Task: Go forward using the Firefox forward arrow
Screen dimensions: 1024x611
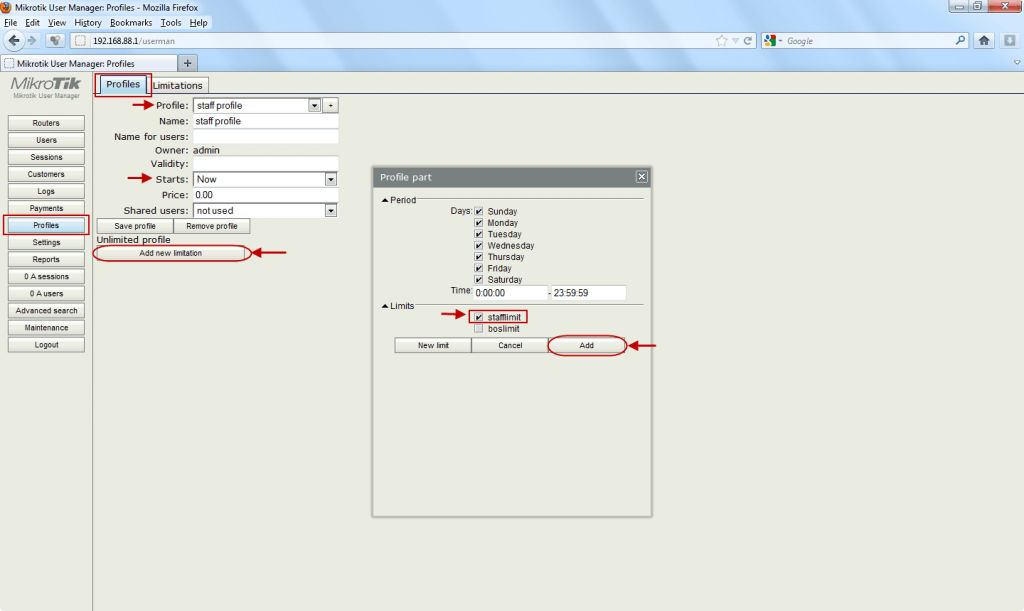Action: point(32,40)
